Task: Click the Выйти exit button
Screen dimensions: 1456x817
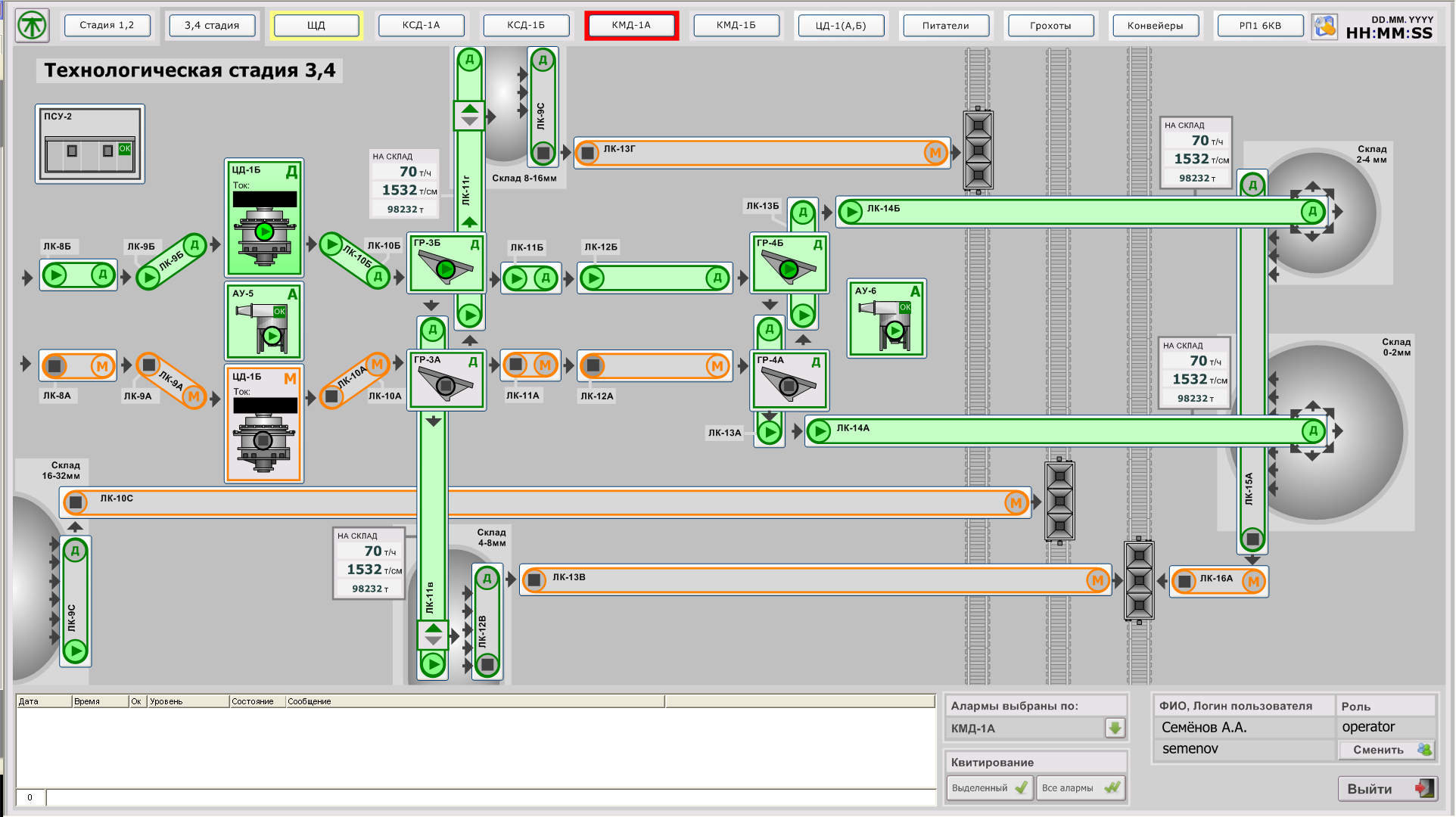Action: (1387, 789)
